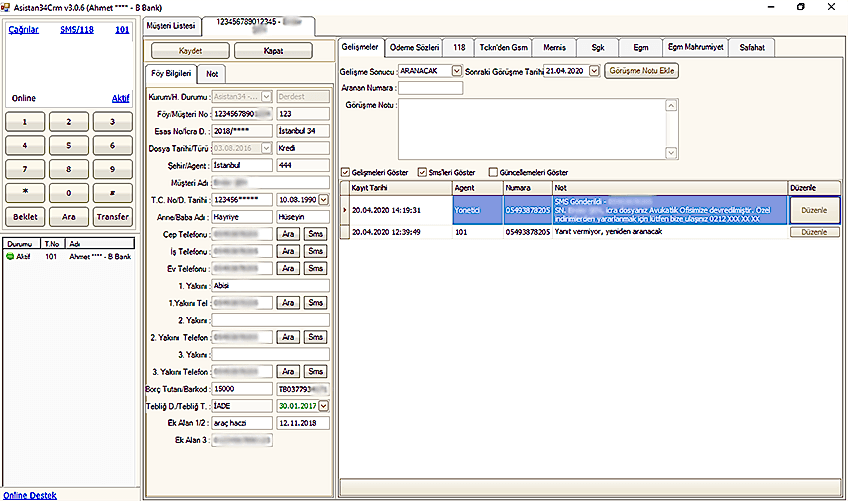This screenshot has height=501, width=848.
Task: Click Ara button next to Cep Telefonu
Action: point(288,233)
